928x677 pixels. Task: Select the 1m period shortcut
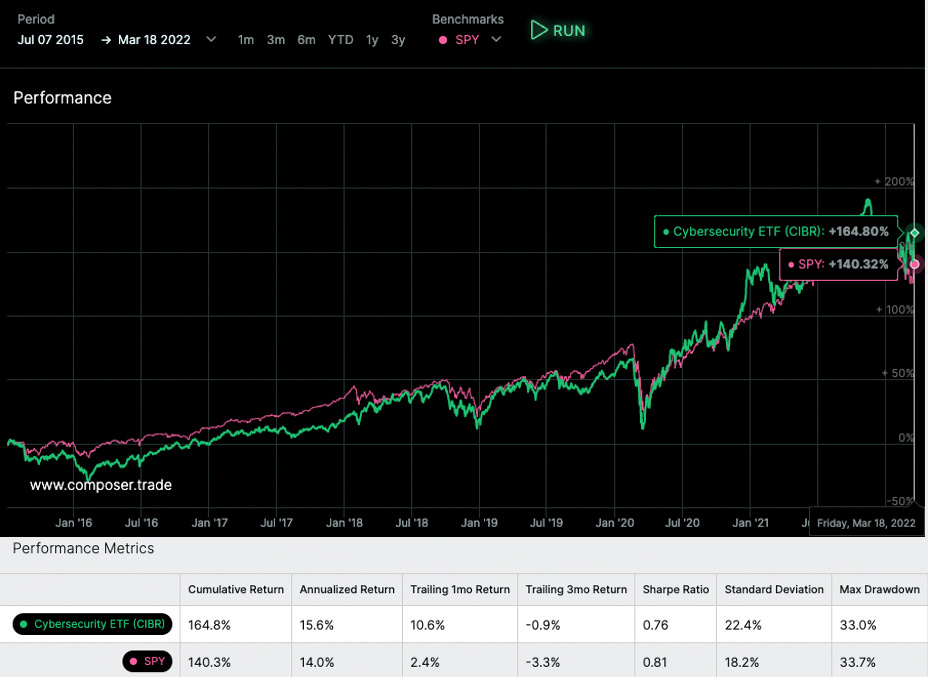(246, 40)
